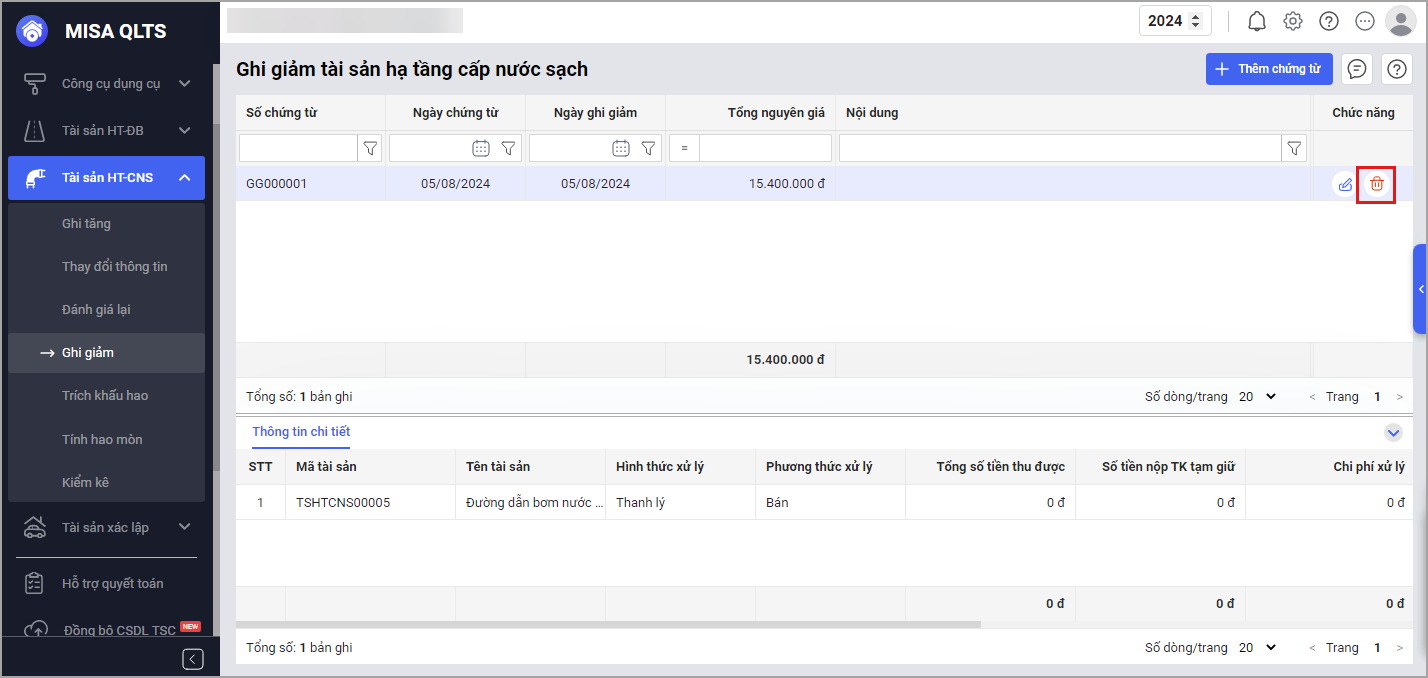Open upper Số dòng/trang dropdown
The image size is (1428, 678).
[x=1258, y=397]
